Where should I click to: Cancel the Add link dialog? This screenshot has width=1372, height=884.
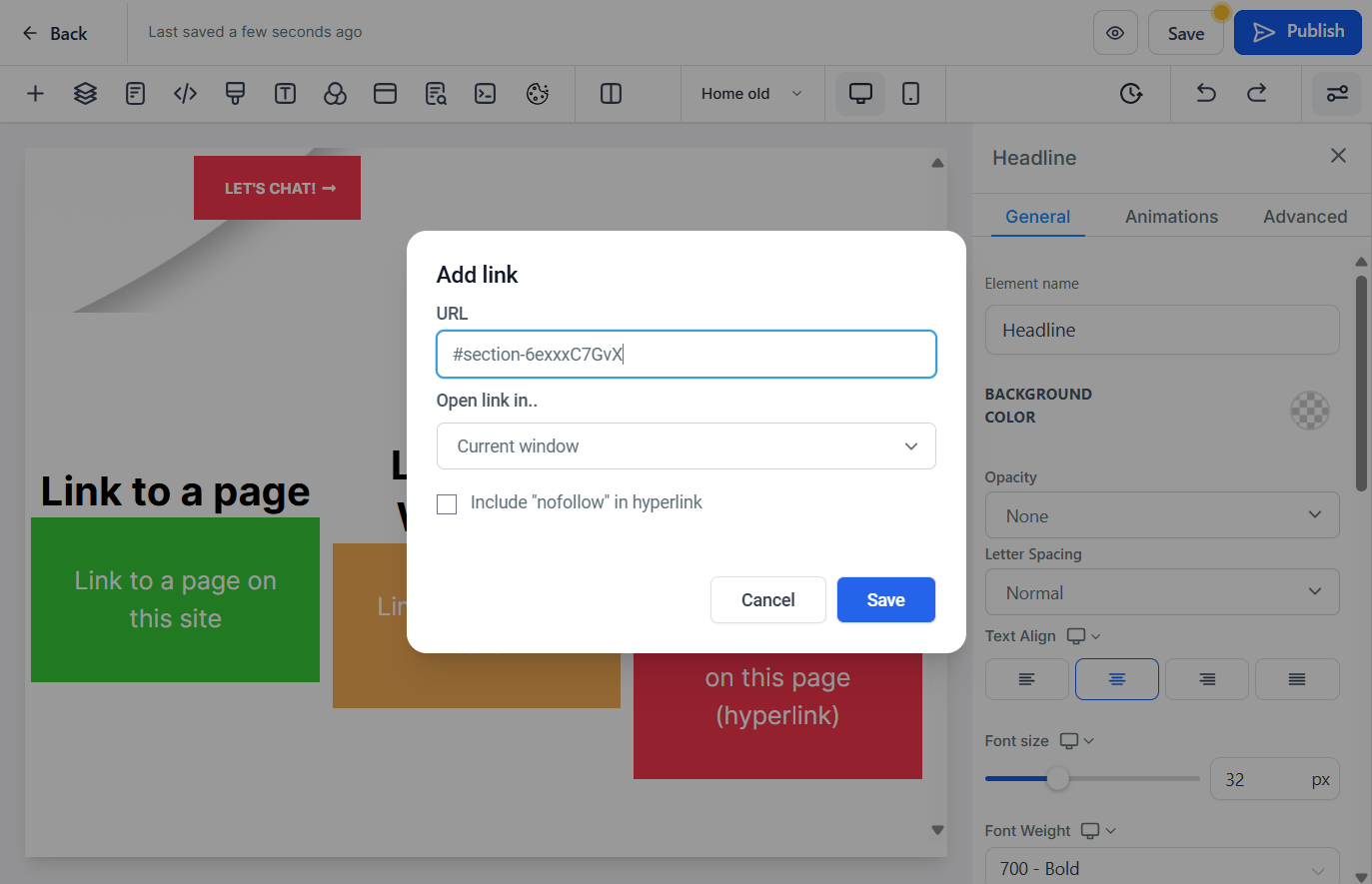(768, 600)
